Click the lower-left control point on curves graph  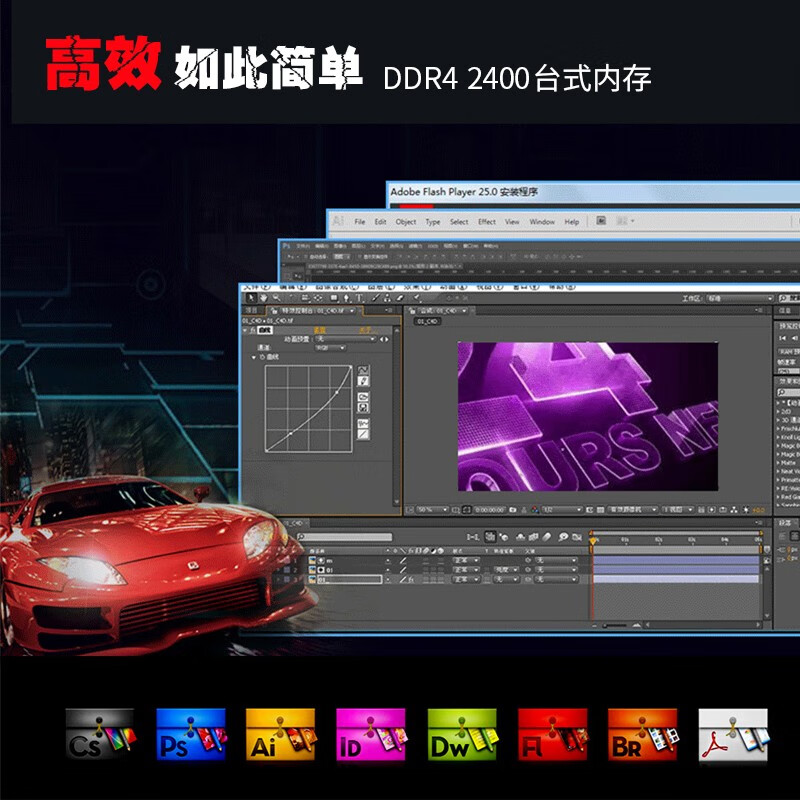290,433
